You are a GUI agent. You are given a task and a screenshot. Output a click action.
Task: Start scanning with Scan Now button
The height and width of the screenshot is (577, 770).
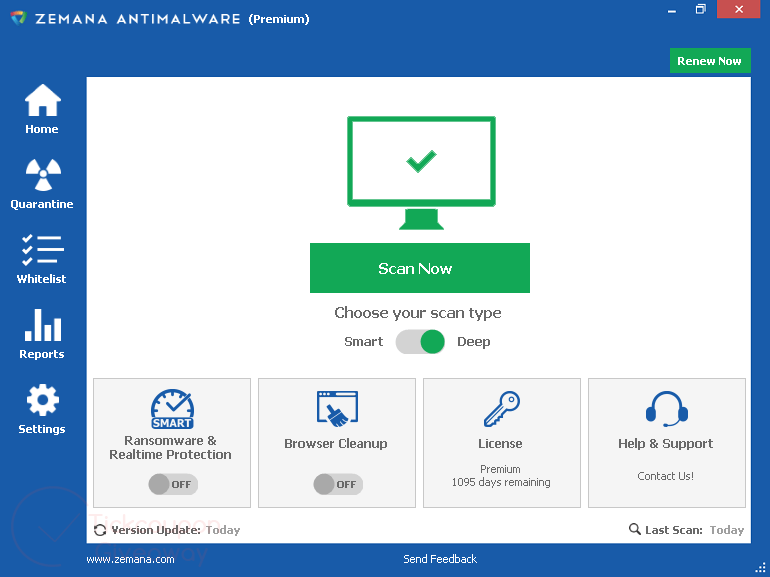pyautogui.click(x=420, y=268)
